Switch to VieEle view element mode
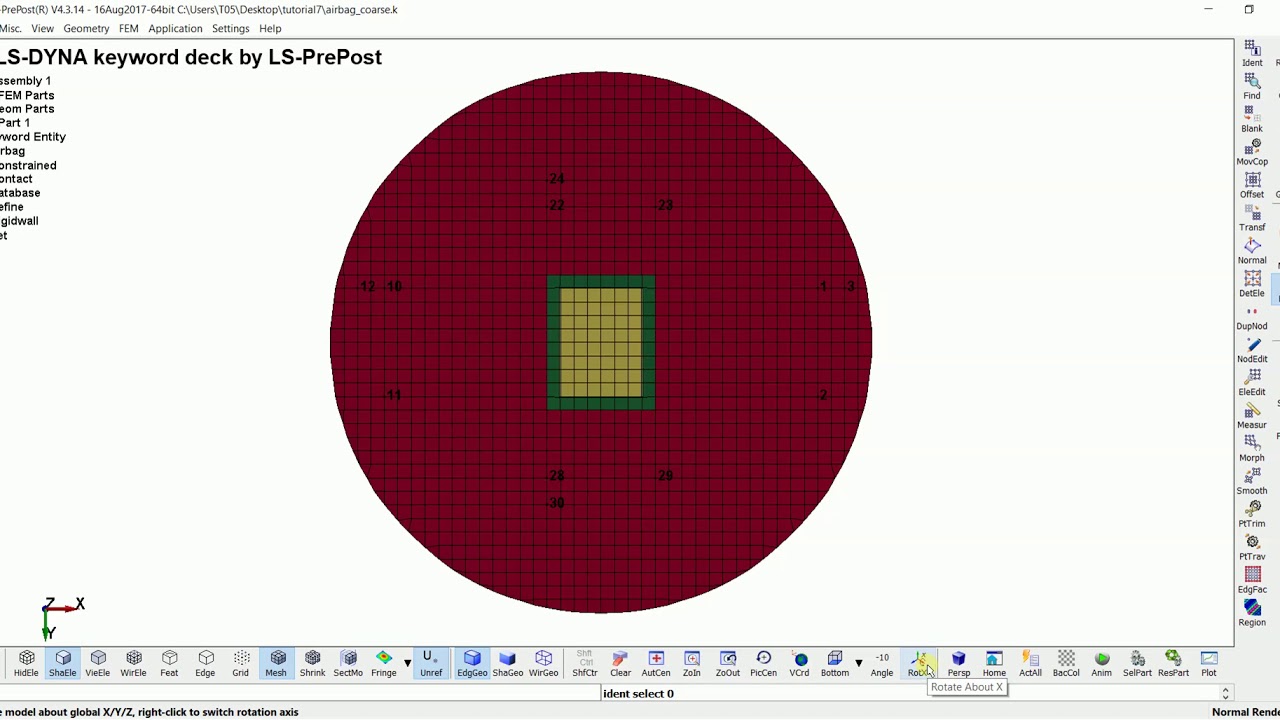Screen dimensions: 1280x720 click(x=98, y=663)
